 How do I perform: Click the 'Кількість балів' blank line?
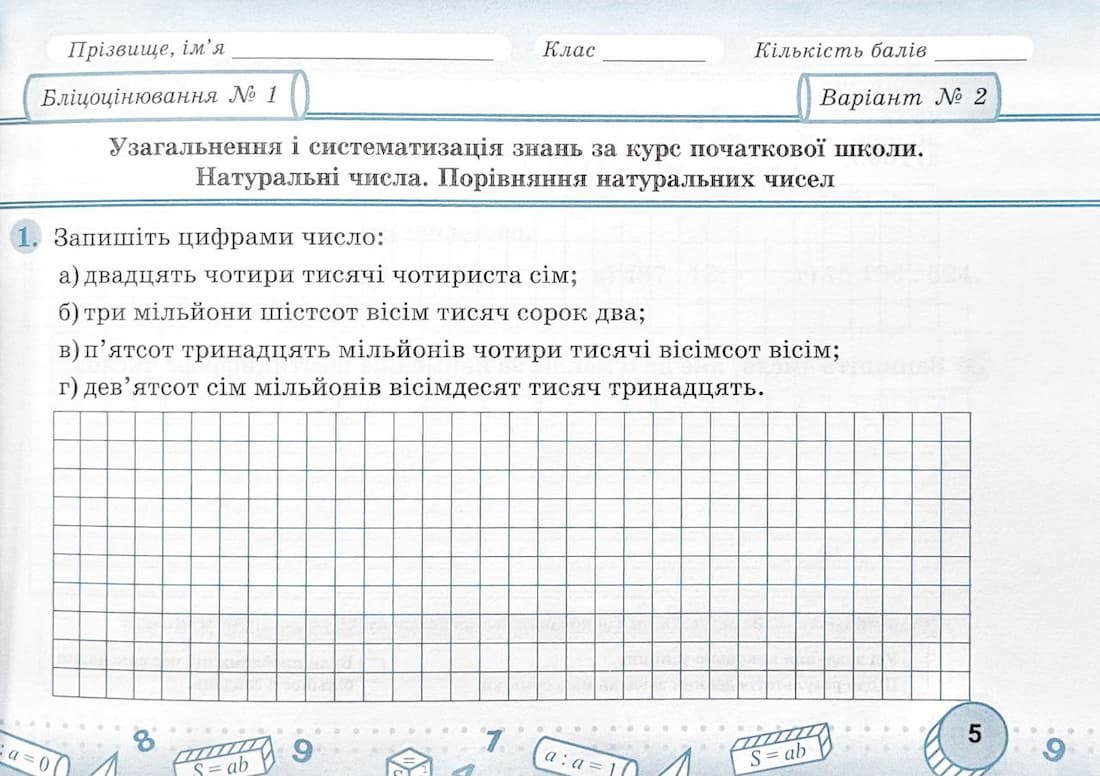coord(981,58)
